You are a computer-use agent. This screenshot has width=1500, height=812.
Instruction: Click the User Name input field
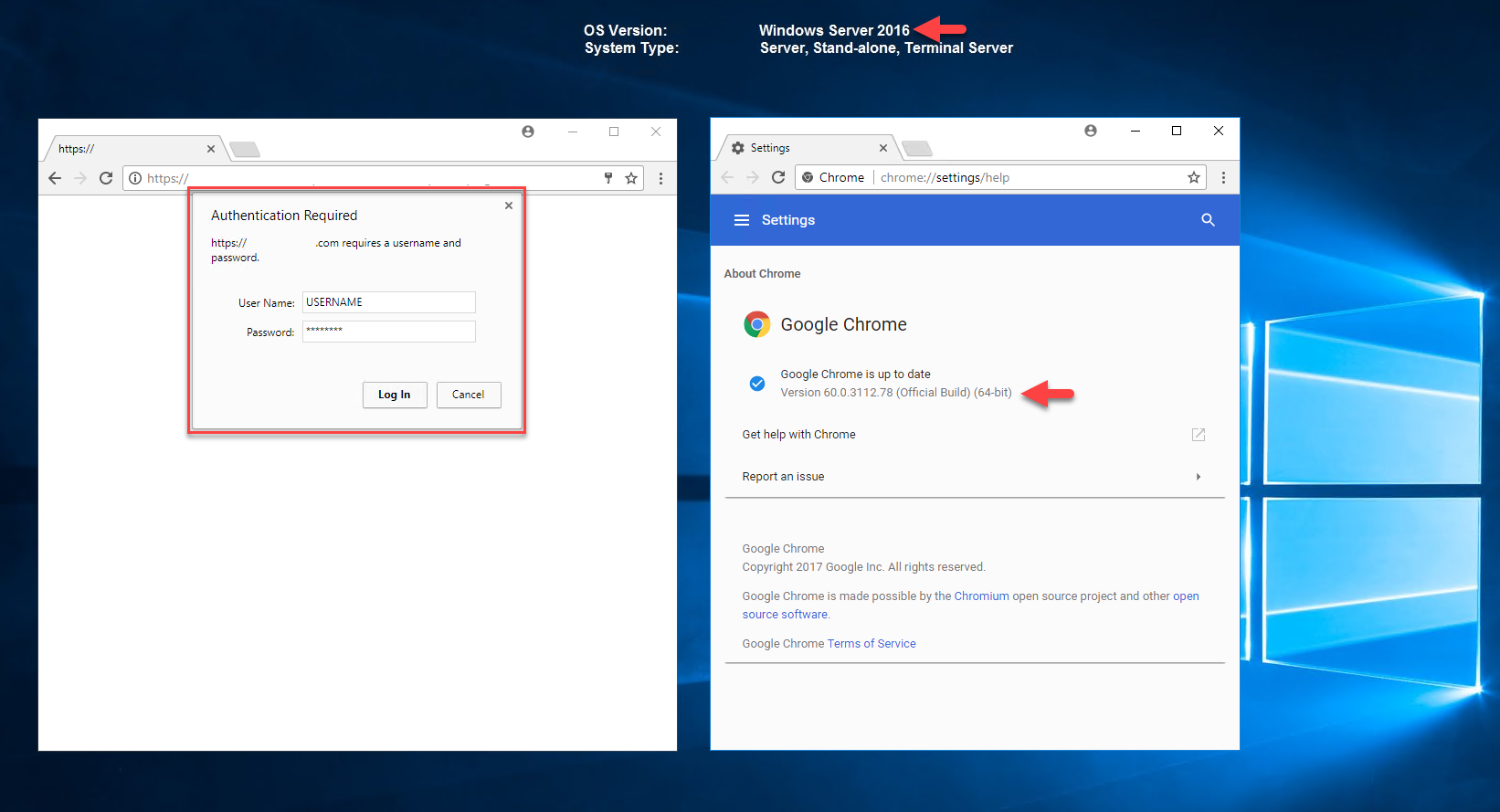[x=389, y=302]
